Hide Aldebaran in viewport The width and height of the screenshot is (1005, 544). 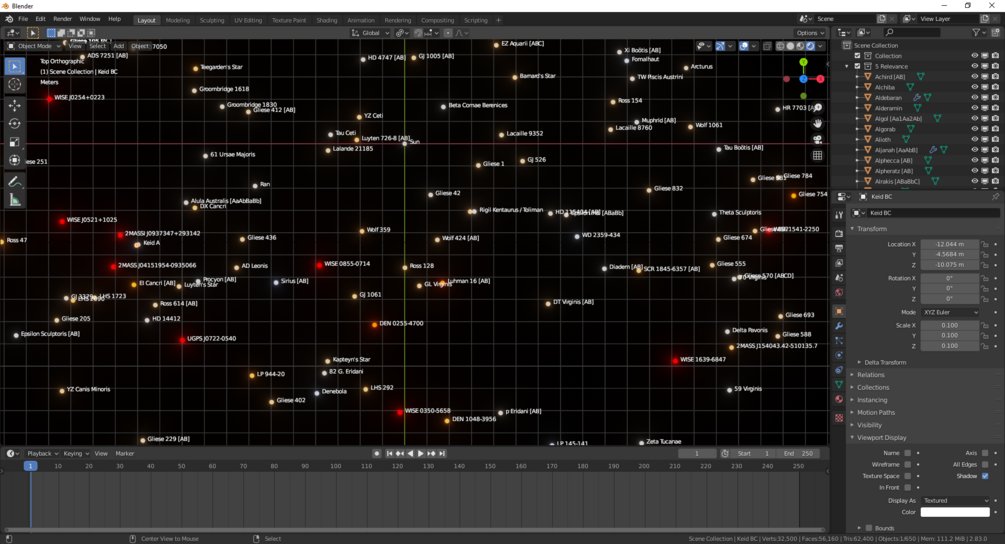(975, 97)
